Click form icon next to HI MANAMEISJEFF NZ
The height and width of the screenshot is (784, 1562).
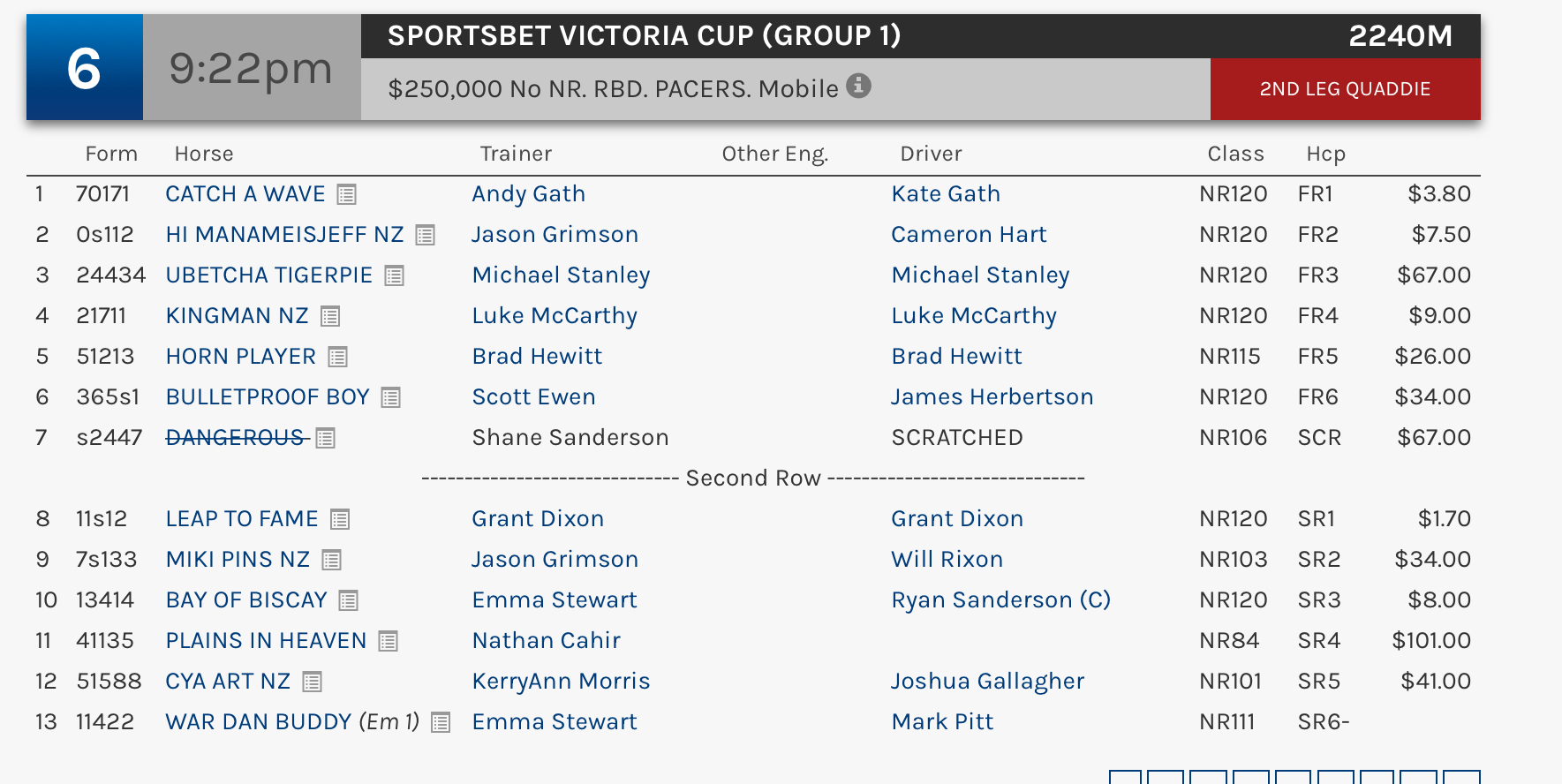(426, 235)
